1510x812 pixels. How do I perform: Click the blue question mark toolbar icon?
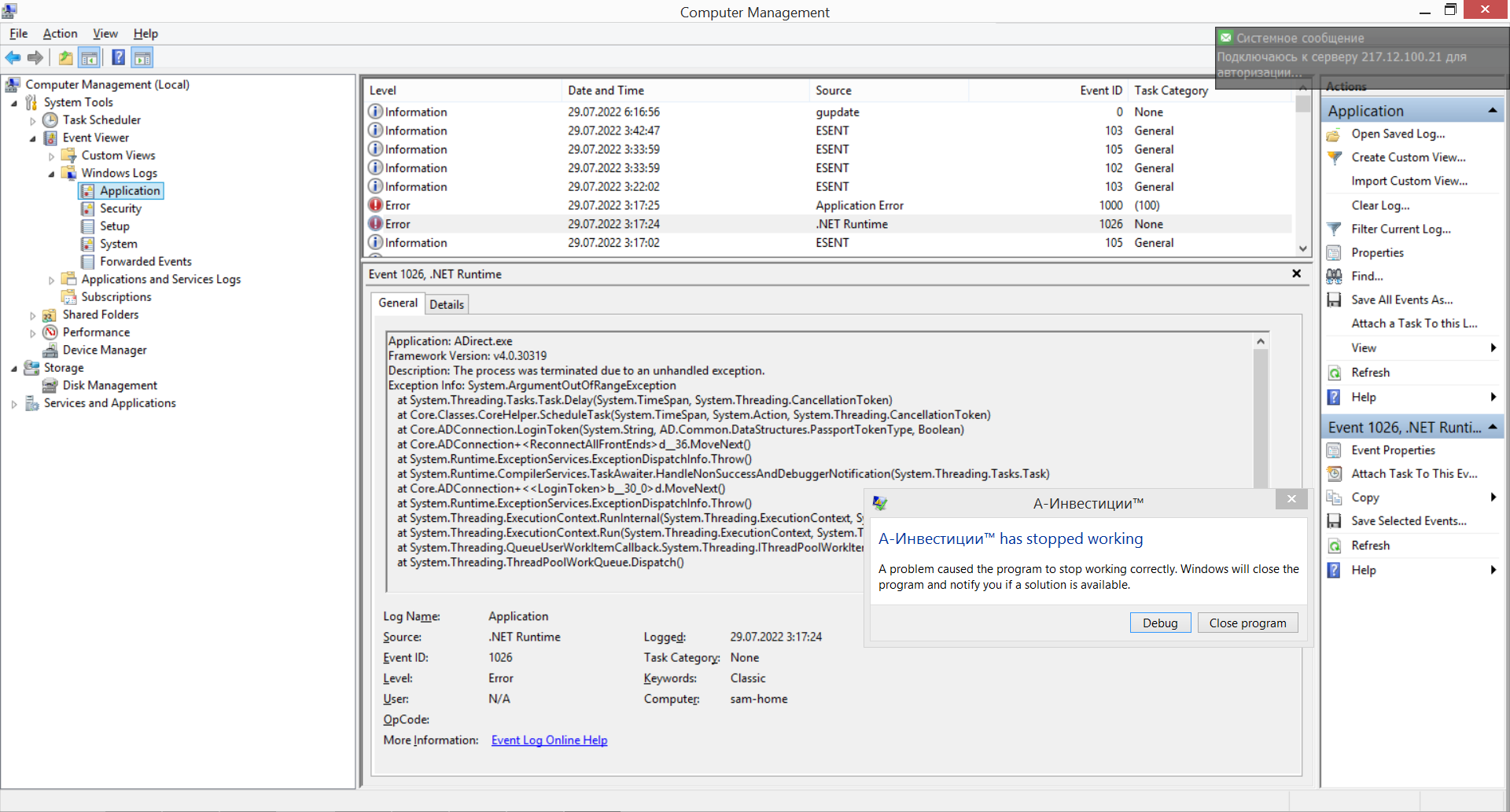coord(118,57)
